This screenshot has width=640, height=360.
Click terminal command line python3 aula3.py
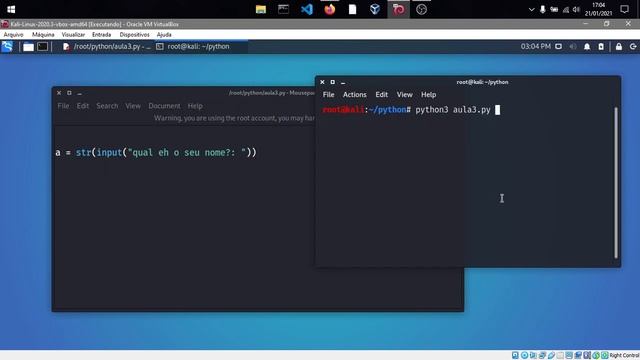point(453,110)
